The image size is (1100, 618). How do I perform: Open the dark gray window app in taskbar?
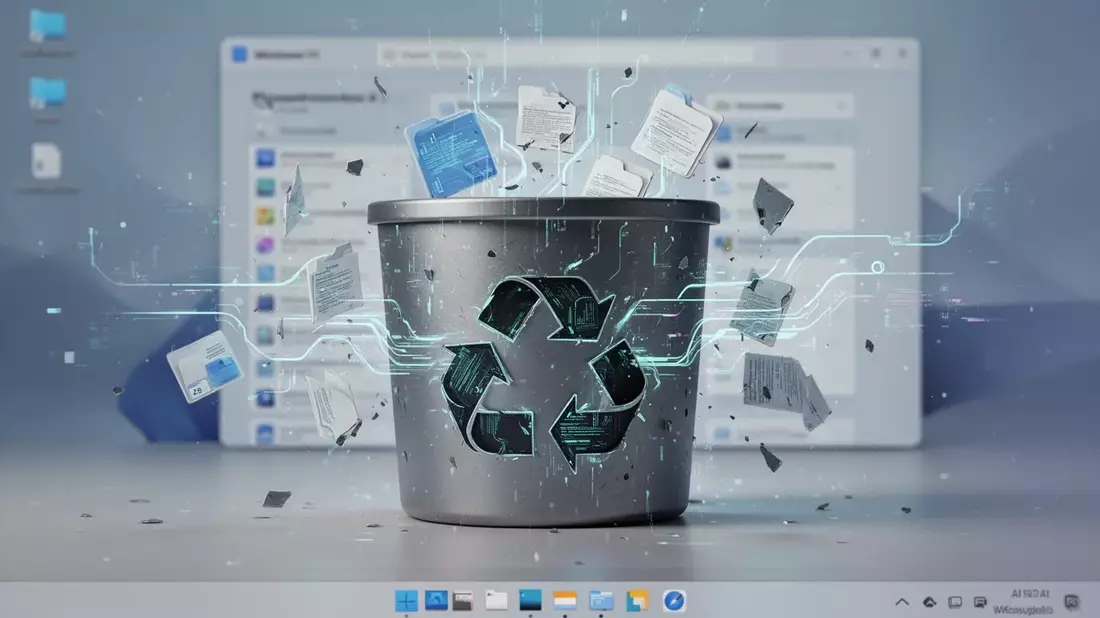[x=462, y=600]
